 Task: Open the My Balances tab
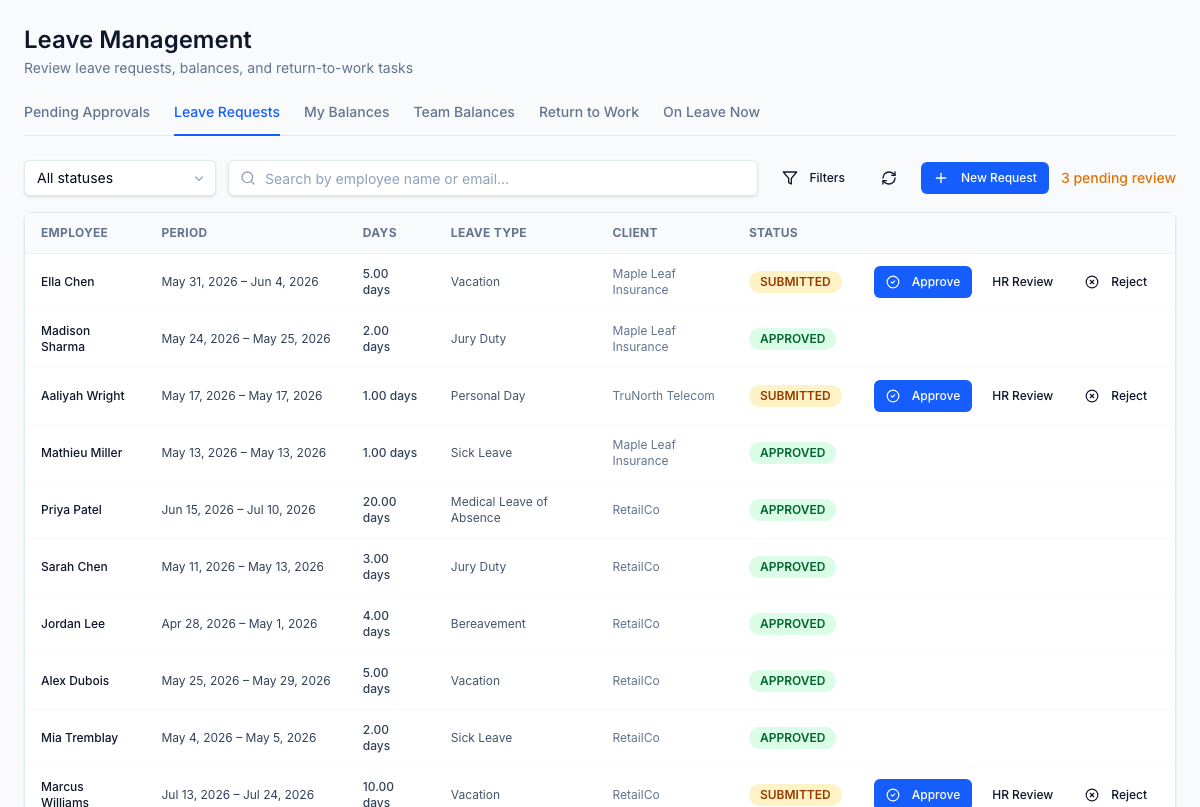(x=347, y=112)
